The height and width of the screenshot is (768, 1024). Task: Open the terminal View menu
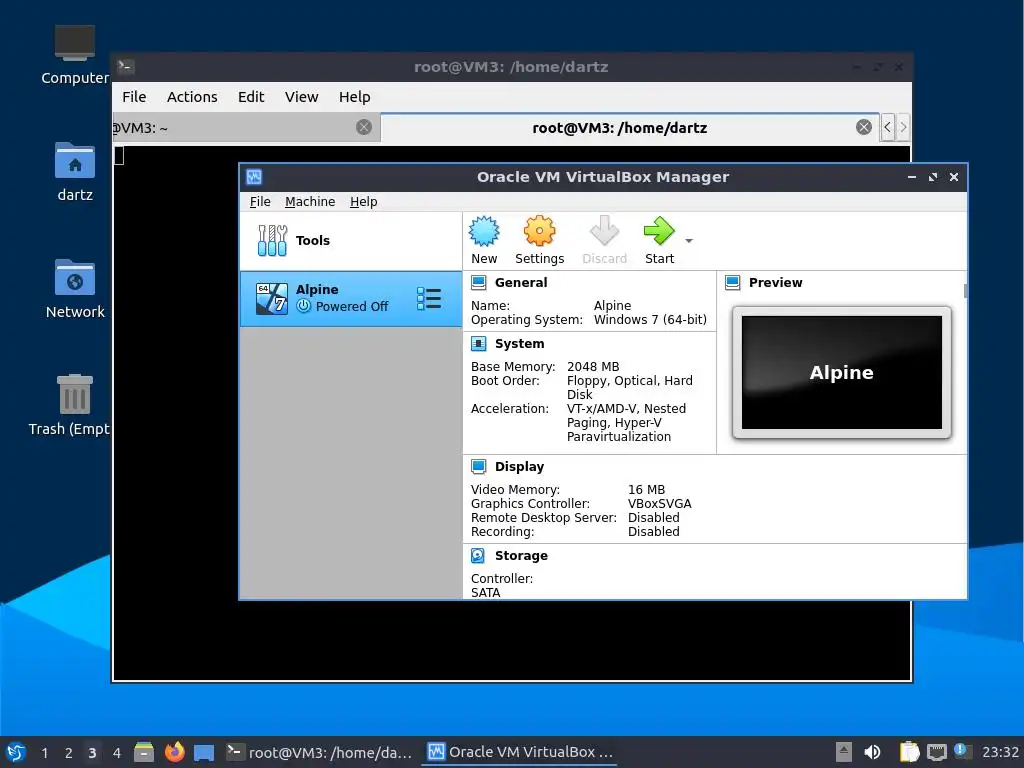[x=301, y=97]
